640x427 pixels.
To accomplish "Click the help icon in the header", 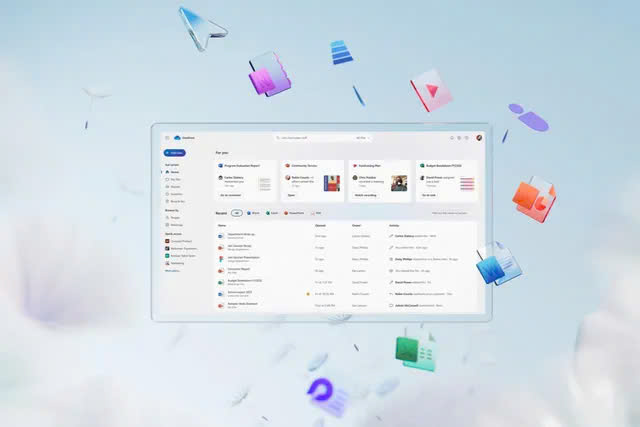I will click(x=467, y=137).
